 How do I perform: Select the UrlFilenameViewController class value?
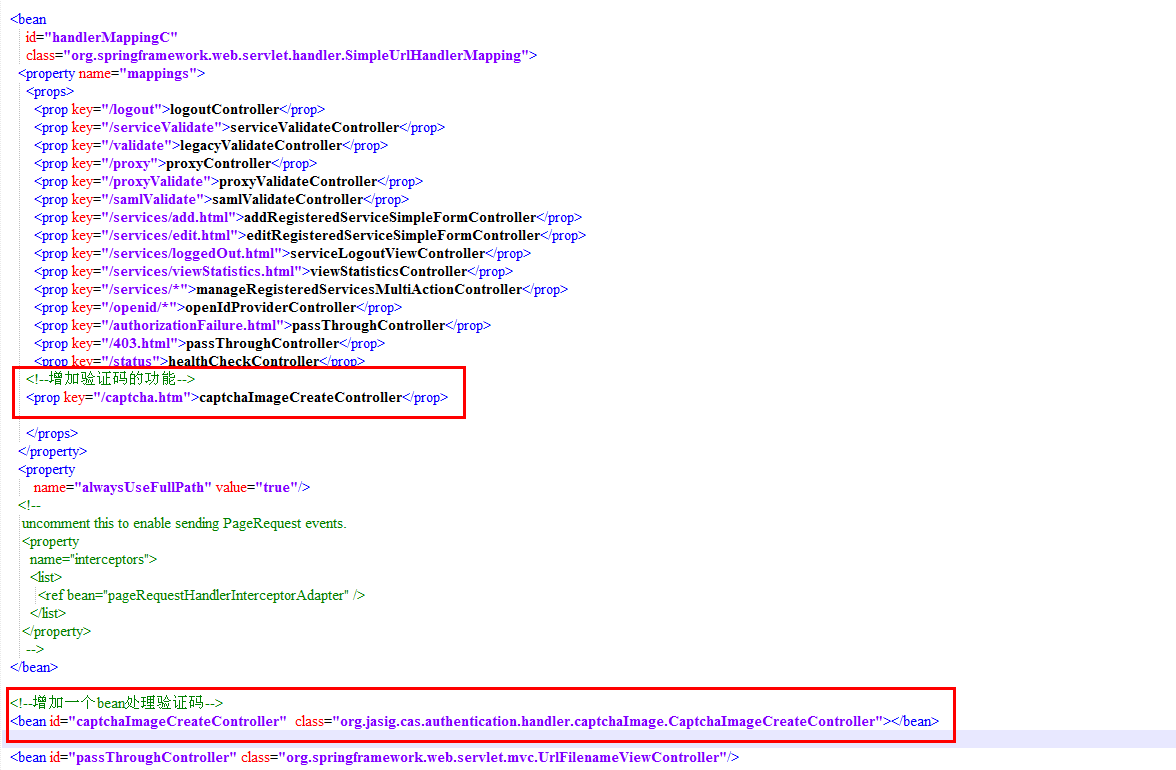(502, 757)
